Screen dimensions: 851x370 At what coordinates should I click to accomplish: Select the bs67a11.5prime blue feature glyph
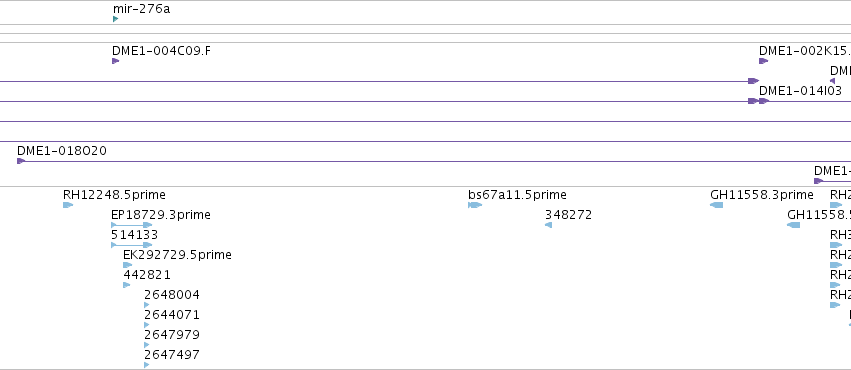(475, 205)
